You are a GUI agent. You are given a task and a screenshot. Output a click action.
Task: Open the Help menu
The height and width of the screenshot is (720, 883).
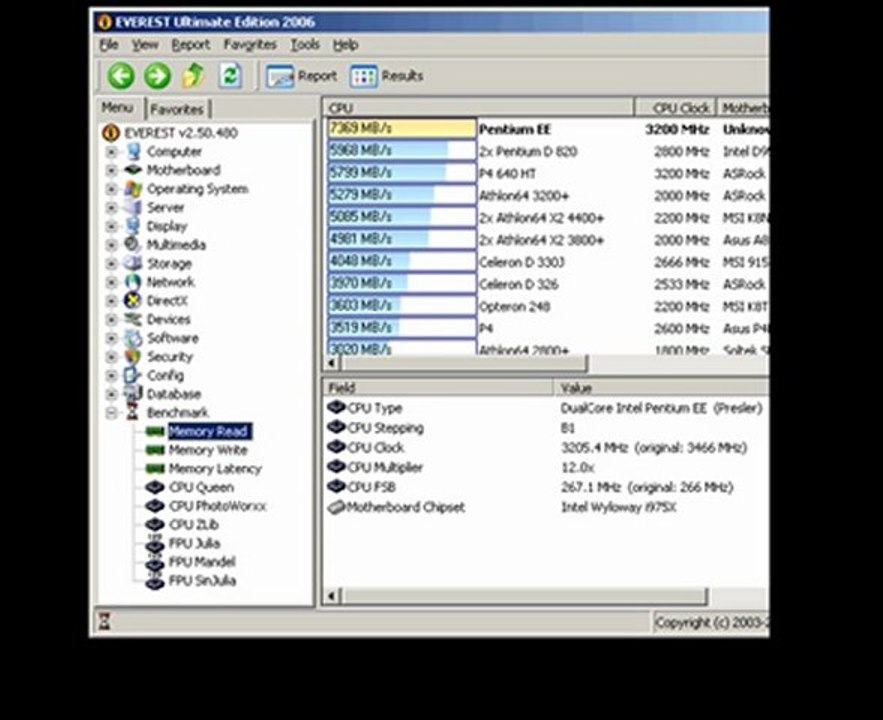coord(345,44)
